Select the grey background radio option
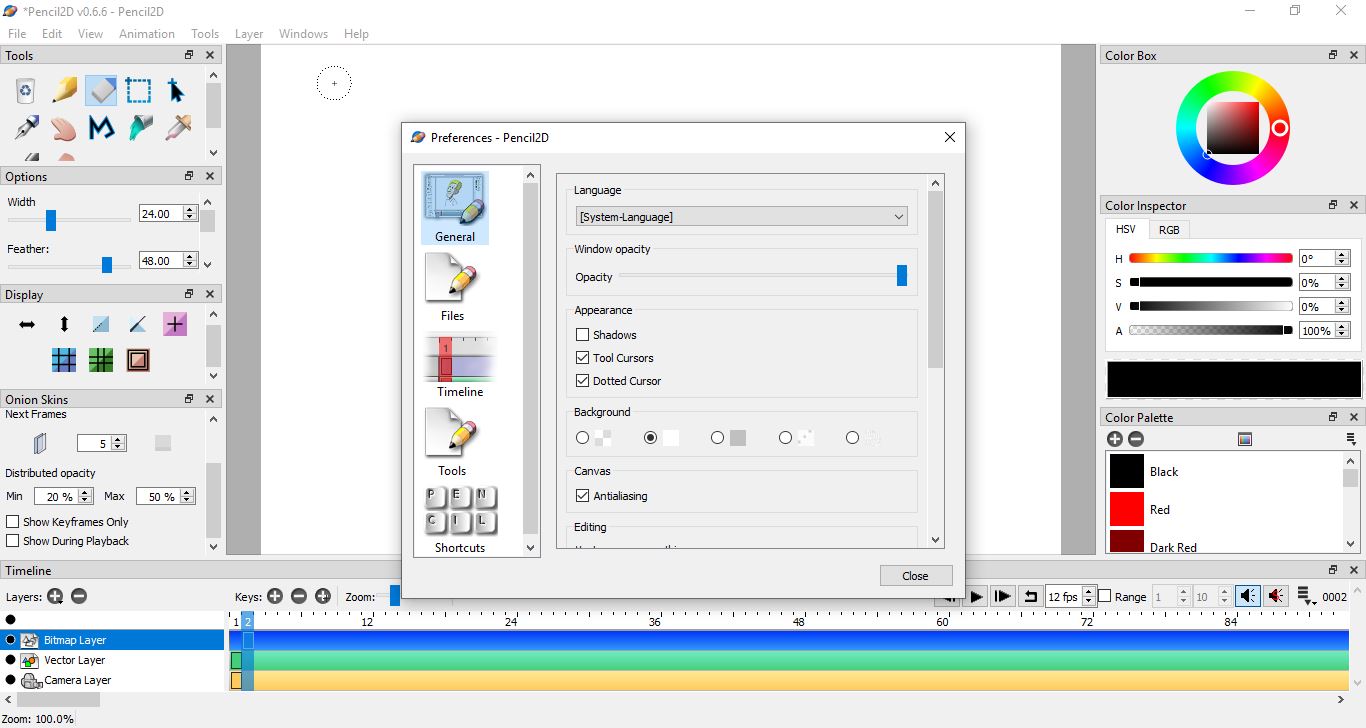This screenshot has height=728, width=1366. click(x=717, y=438)
